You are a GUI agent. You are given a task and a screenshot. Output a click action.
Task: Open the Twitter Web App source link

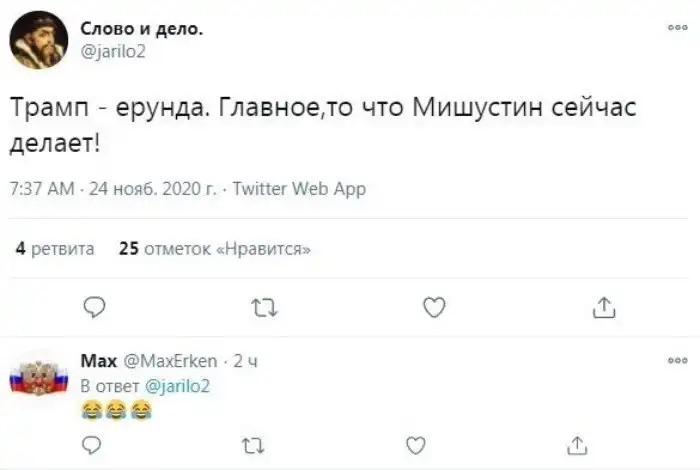(x=299, y=188)
